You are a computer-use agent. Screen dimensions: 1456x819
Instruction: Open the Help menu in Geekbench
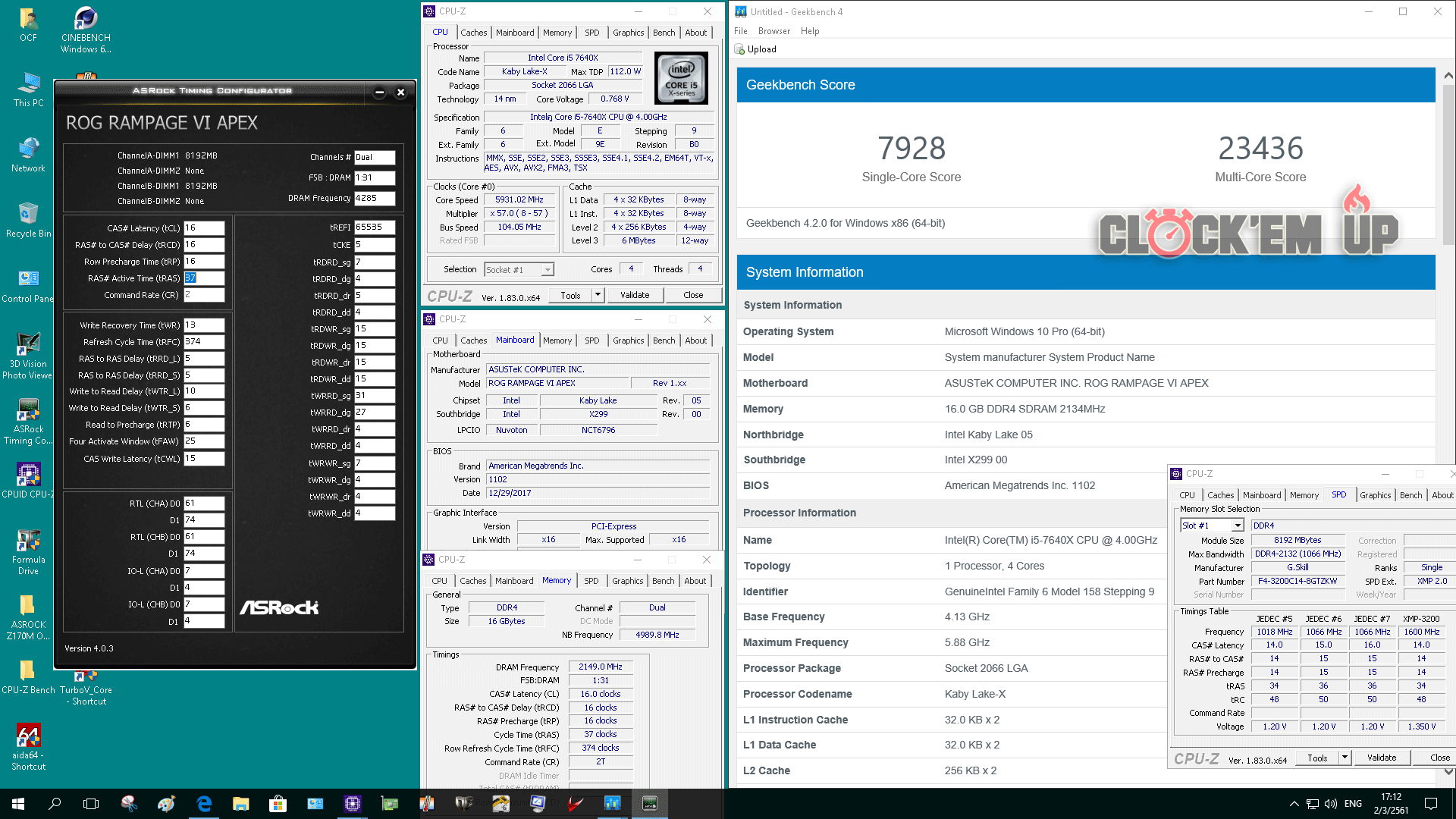point(810,31)
